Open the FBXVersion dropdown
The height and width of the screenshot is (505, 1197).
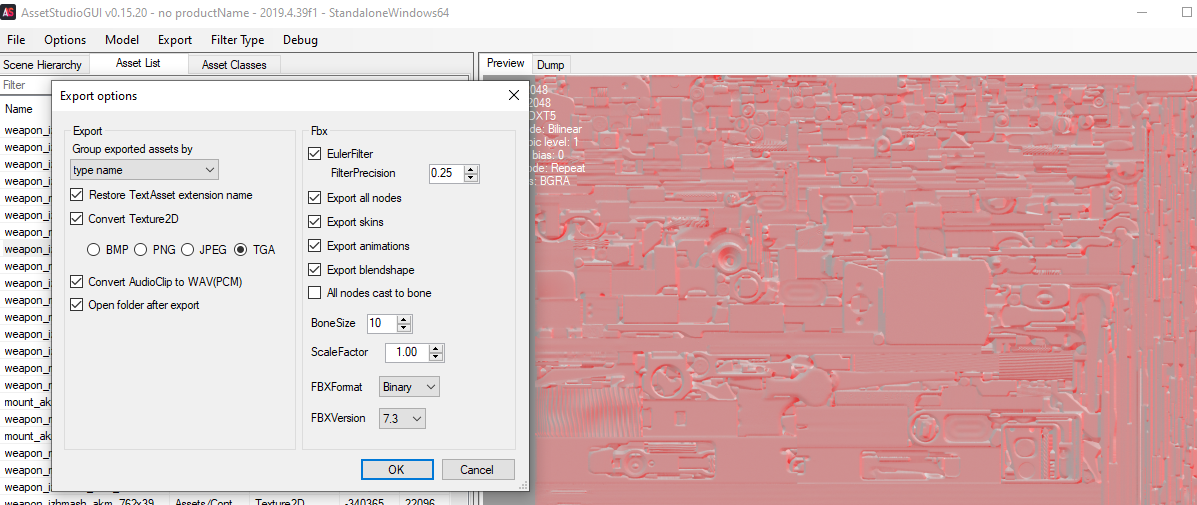[402, 418]
